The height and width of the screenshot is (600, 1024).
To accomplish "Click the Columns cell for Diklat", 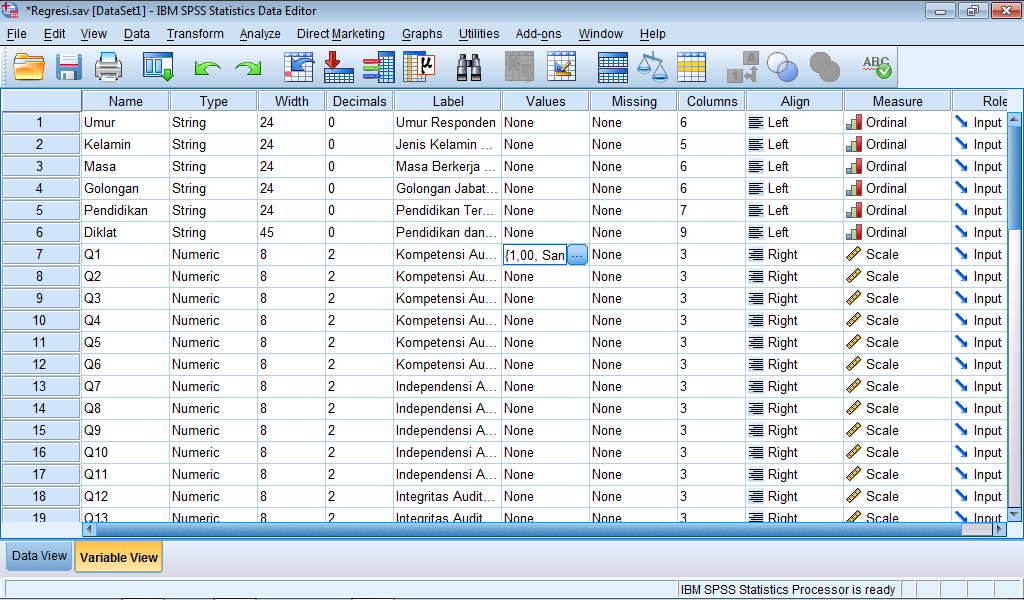I will [x=712, y=232].
